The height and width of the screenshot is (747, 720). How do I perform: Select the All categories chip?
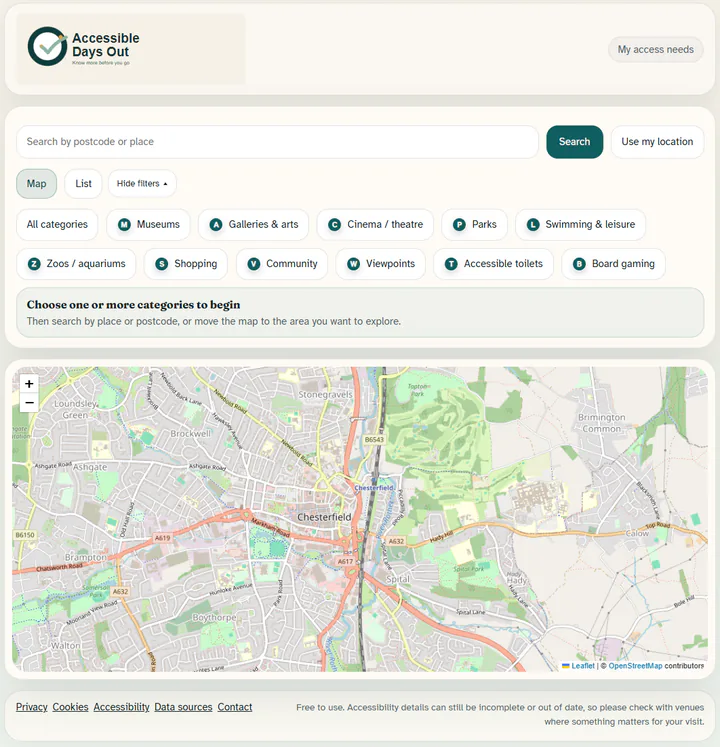[x=57, y=224]
